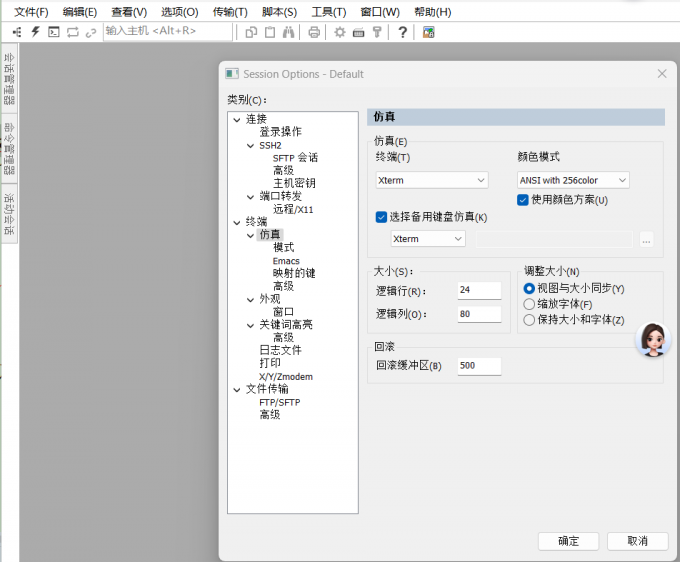This screenshot has height=562, width=680.
Task: Toggle the 使用颜色方案 checkbox
Action: pyautogui.click(x=523, y=200)
